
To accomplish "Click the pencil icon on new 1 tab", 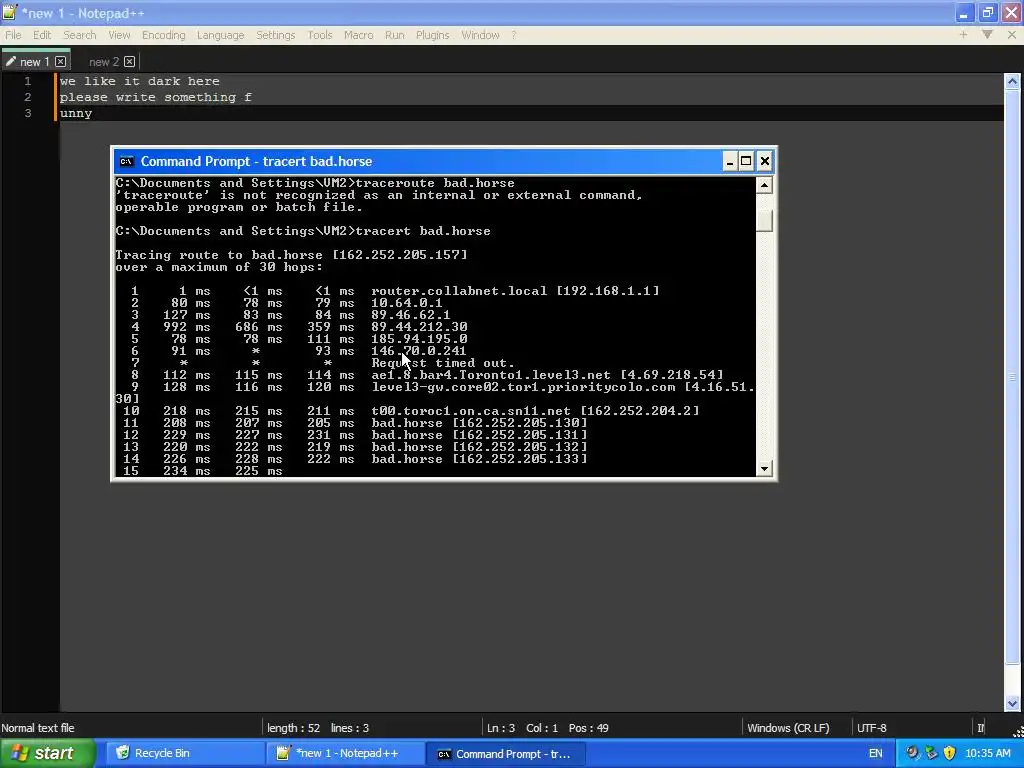I will (10, 61).
